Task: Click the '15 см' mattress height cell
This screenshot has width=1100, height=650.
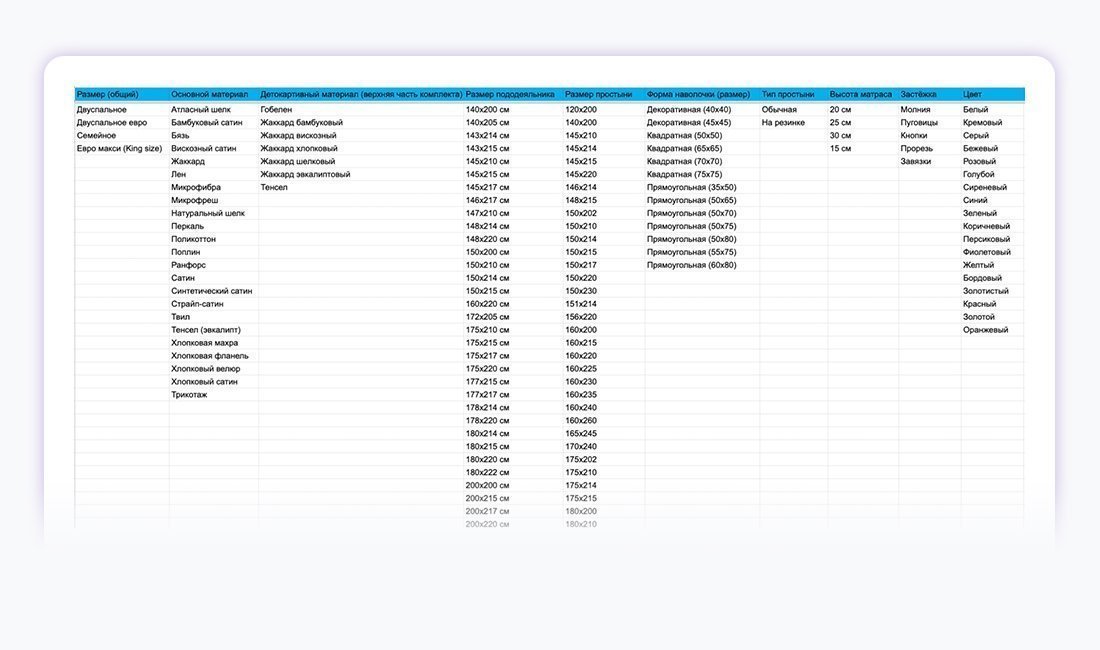Action: 840,149
